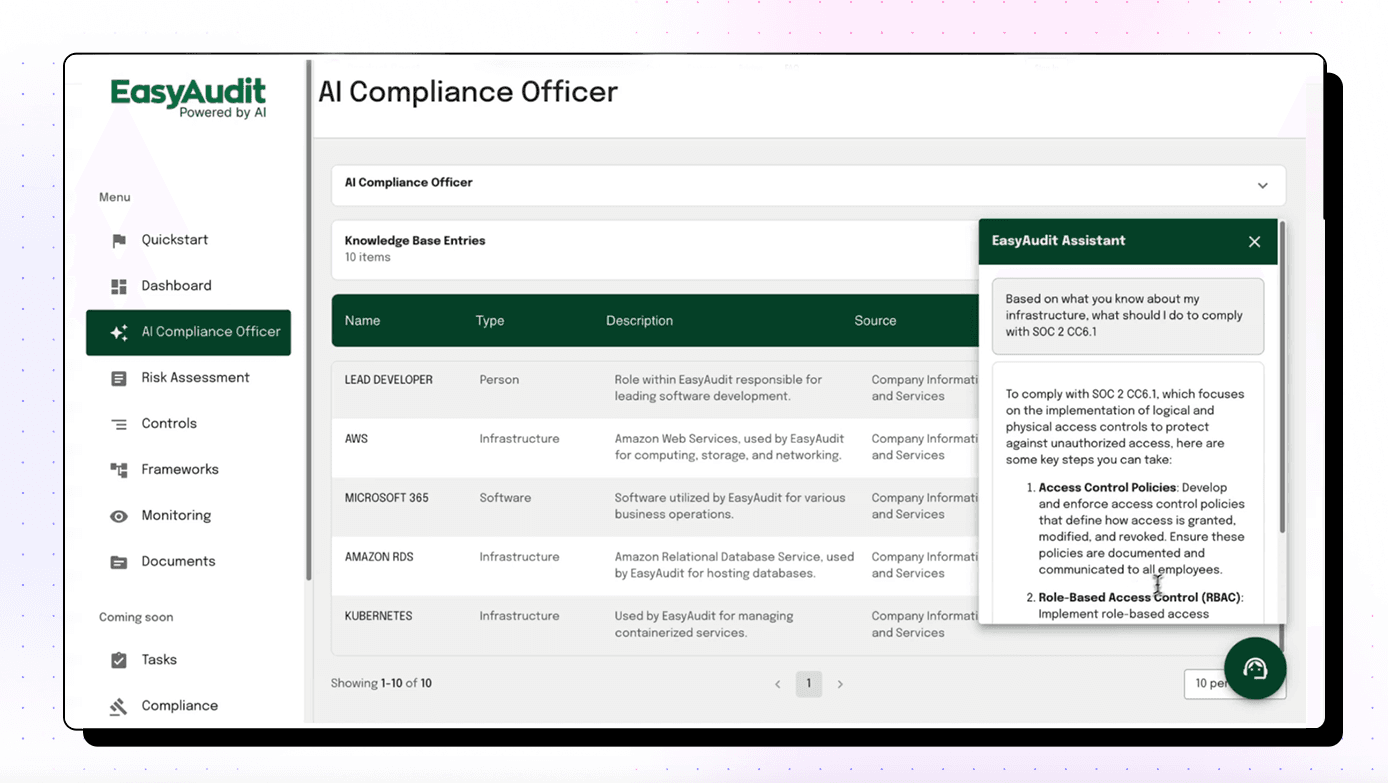Expand the AI Compliance Officer accordion chevron
The height and width of the screenshot is (783, 1388).
point(1263,186)
